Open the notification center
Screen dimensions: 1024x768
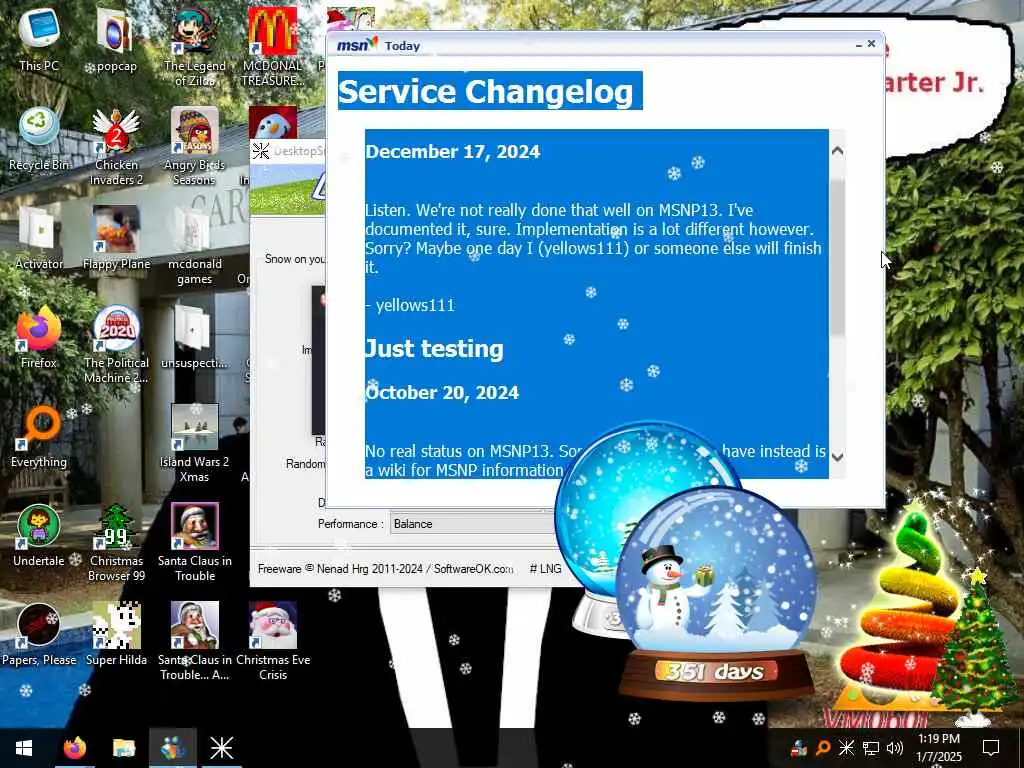click(x=991, y=748)
